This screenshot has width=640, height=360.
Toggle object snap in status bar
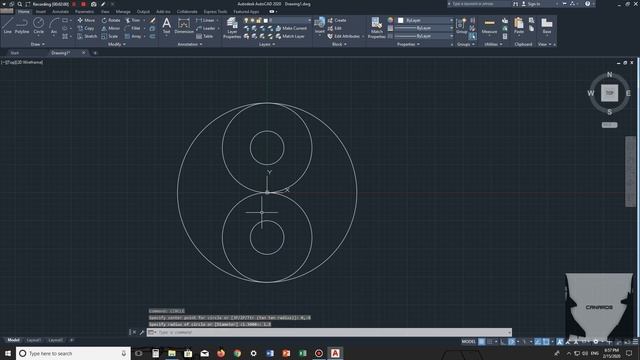pos(546,342)
